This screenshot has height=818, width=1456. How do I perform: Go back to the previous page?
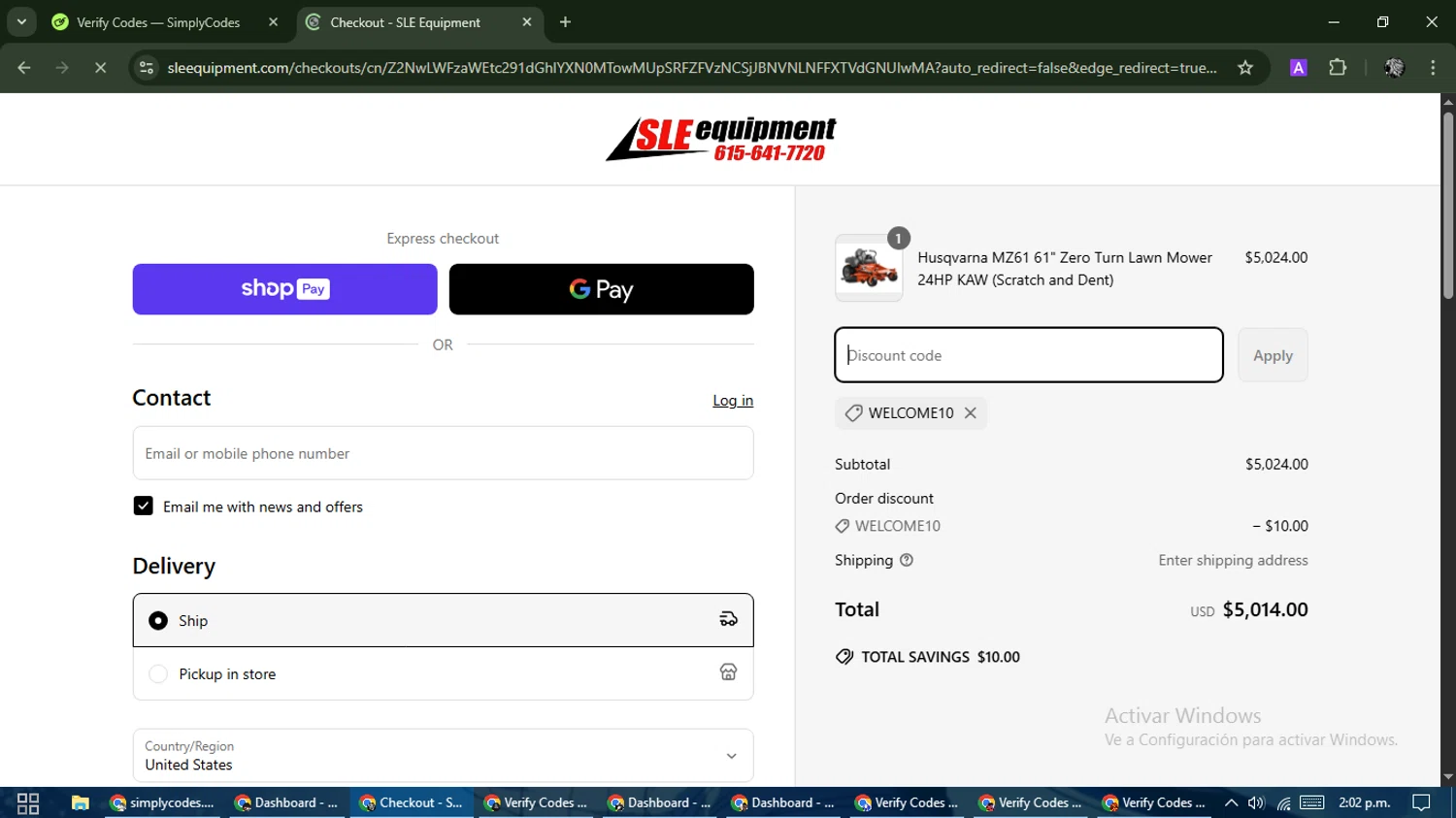tap(24, 68)
